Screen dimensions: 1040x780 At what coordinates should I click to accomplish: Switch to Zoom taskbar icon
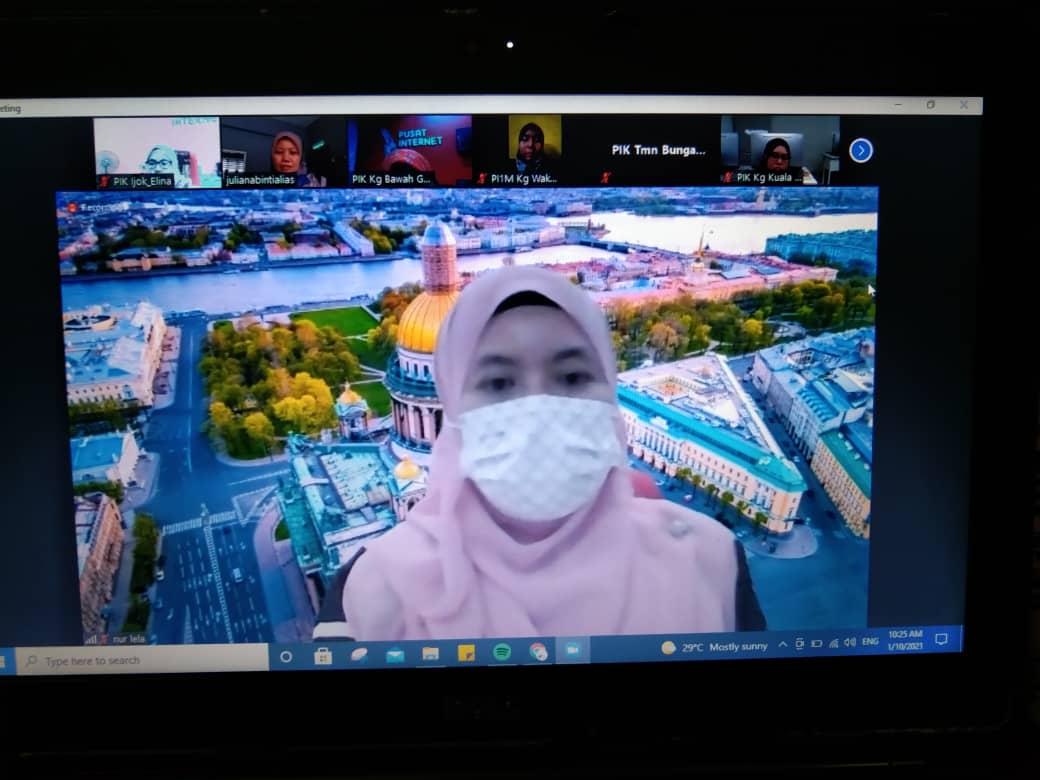(x=573, y=650)
